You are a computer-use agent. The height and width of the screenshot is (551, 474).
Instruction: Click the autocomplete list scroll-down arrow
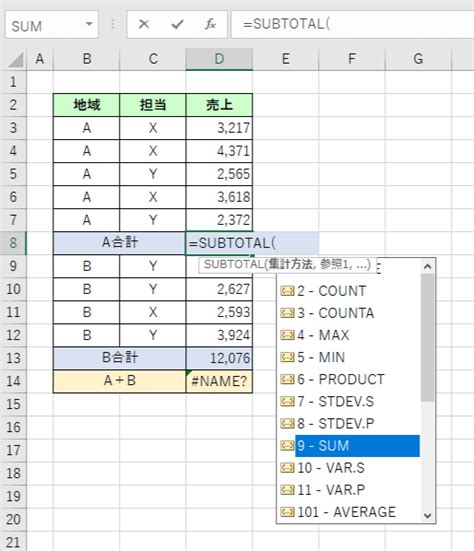click(x=428, y=516)
